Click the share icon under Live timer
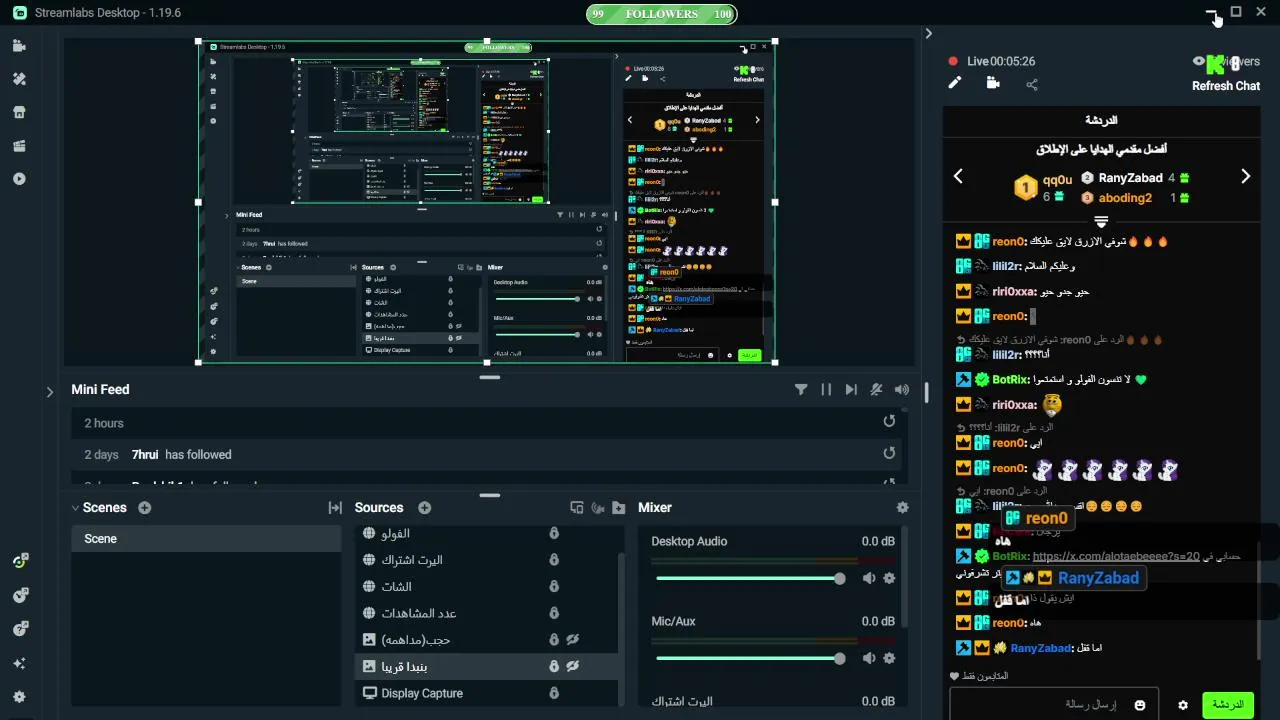 (x=1032, y=85)
